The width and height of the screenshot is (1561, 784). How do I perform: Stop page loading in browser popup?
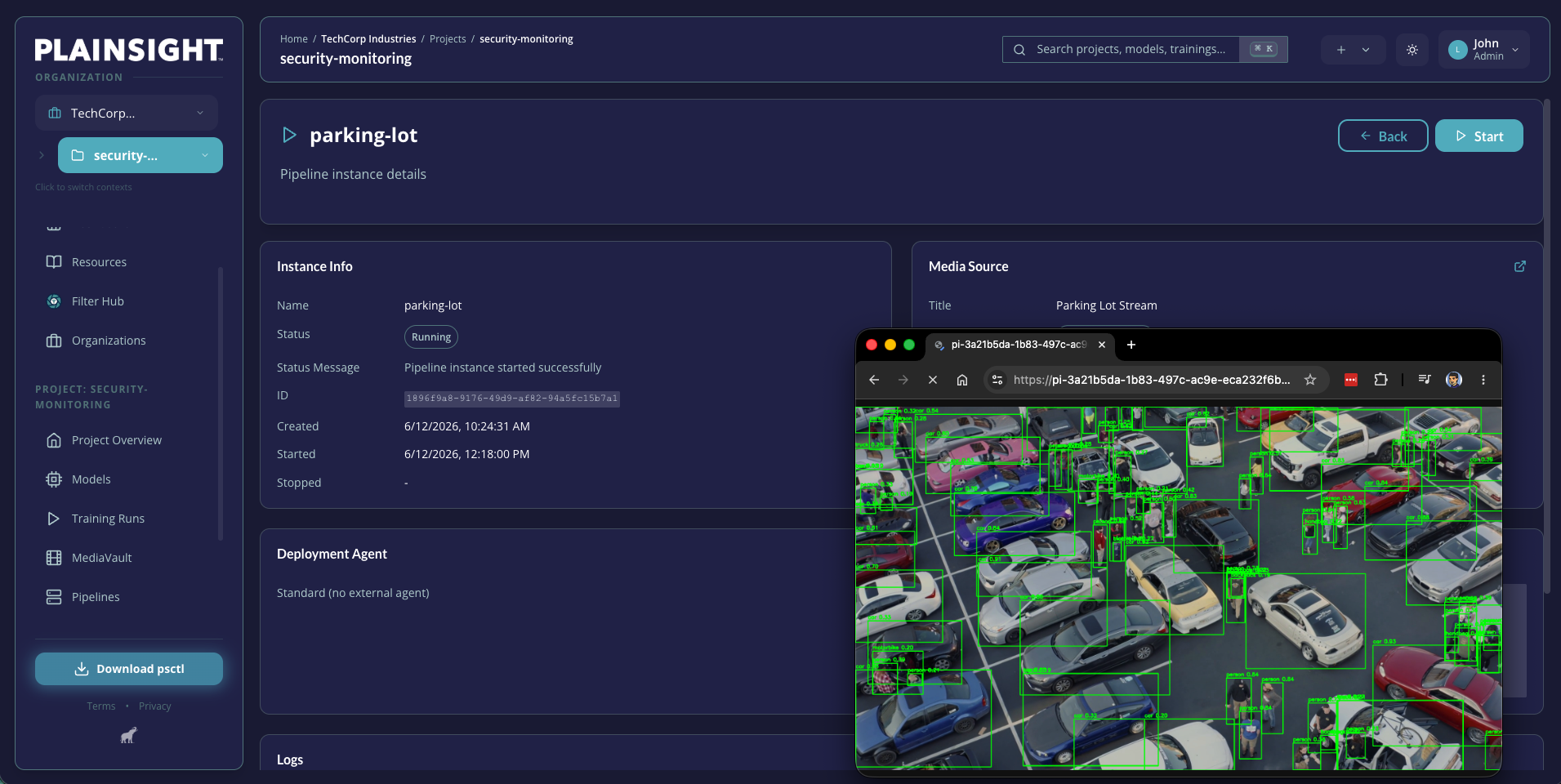click(933, 380)
